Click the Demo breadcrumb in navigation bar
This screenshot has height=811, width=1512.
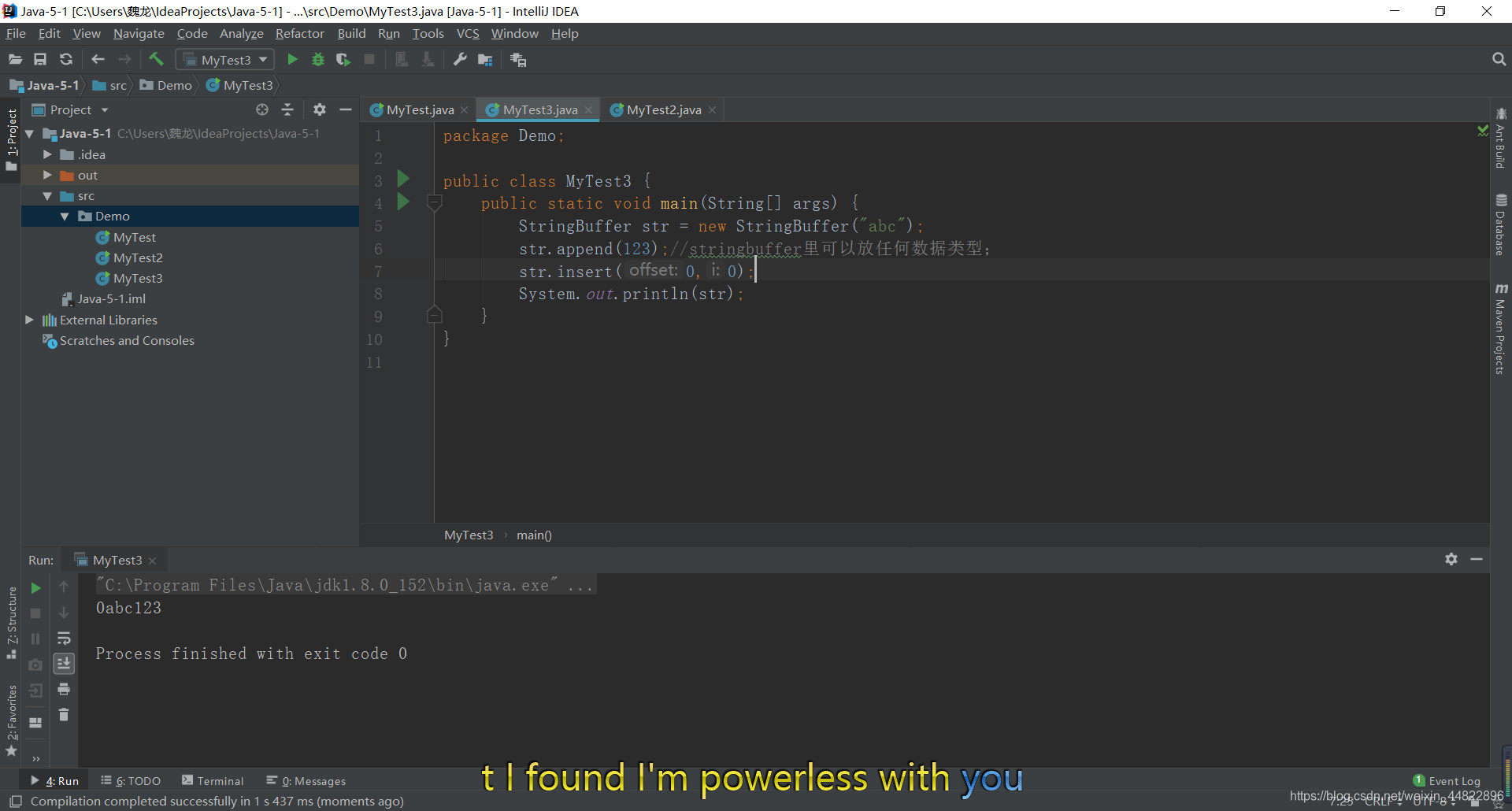pos(166,85)
